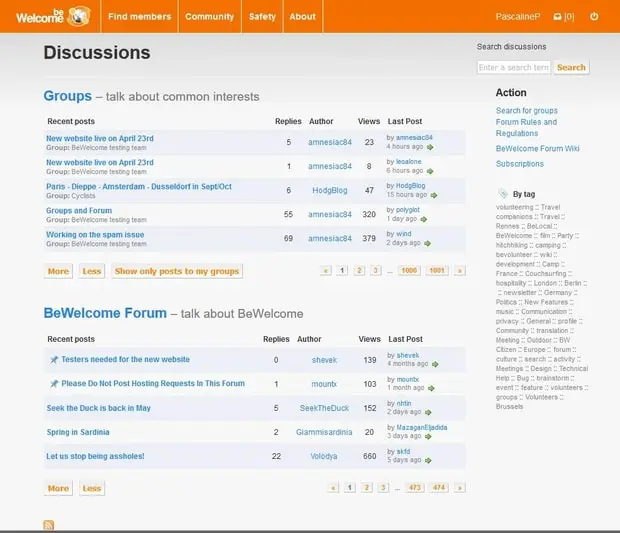620x533 pixels.
Task: Go to nhtin's last post arrow
Action: click(428, 412)
